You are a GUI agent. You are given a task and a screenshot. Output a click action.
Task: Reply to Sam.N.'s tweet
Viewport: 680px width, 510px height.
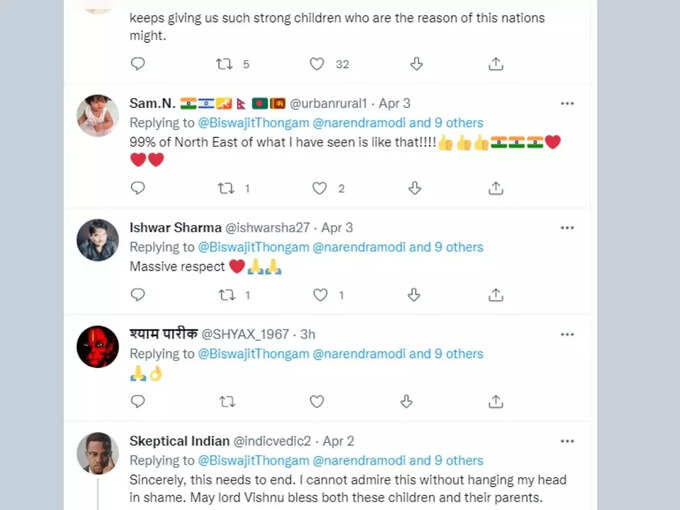coord(137,188)
